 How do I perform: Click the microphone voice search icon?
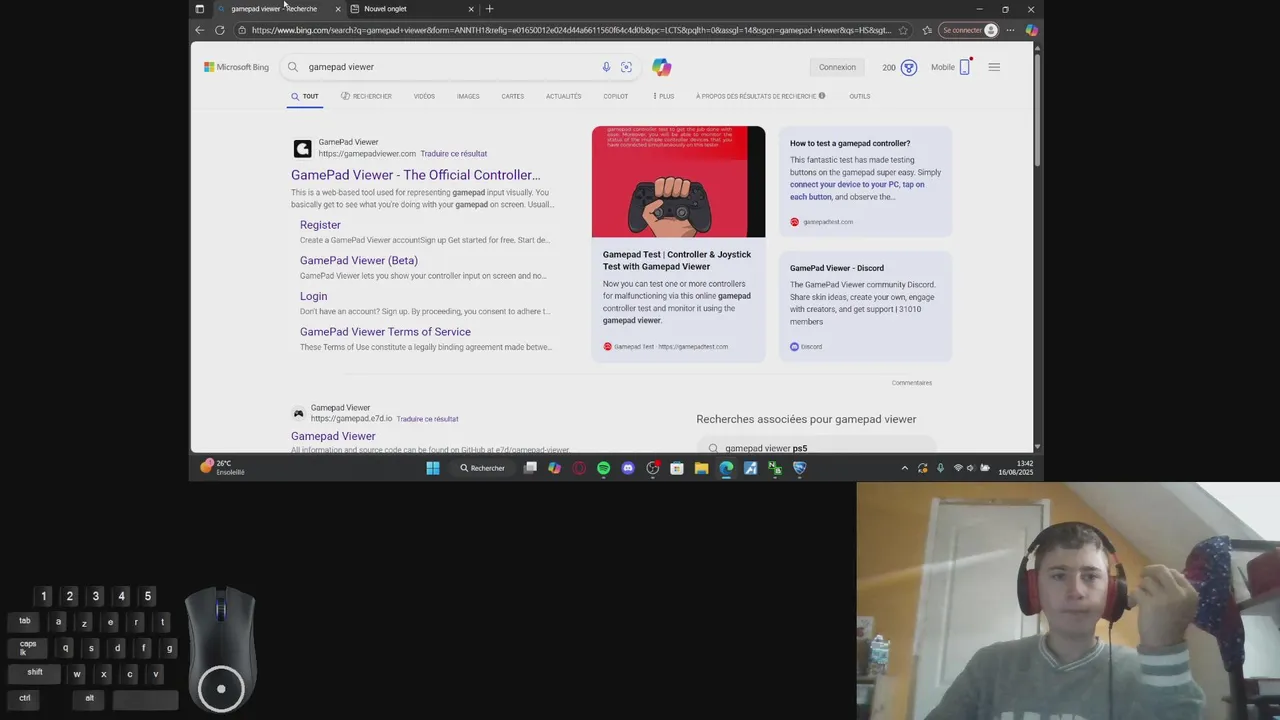[x=606, y=67]
